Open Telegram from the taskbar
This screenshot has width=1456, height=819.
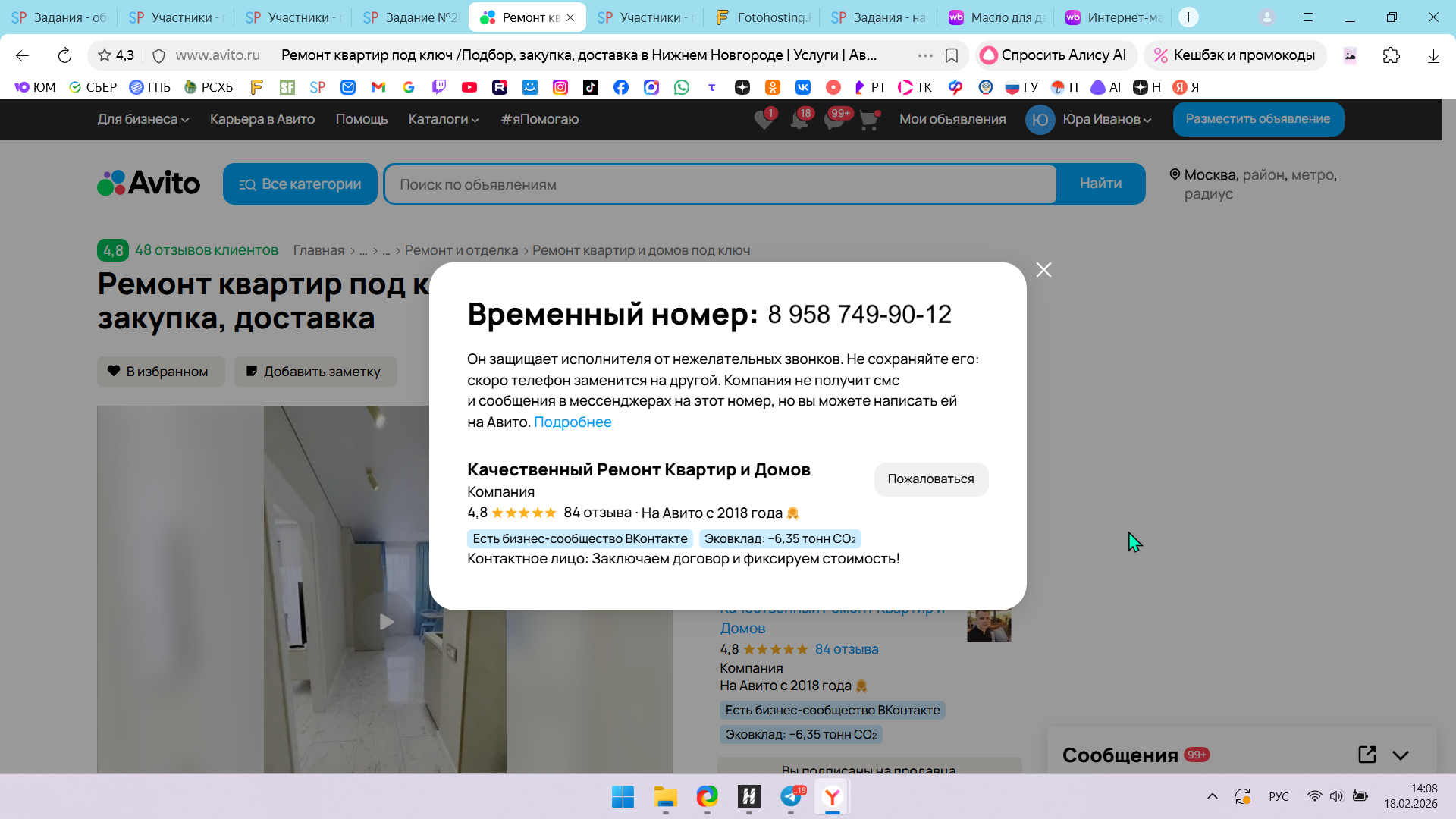(x=790, y=796)
